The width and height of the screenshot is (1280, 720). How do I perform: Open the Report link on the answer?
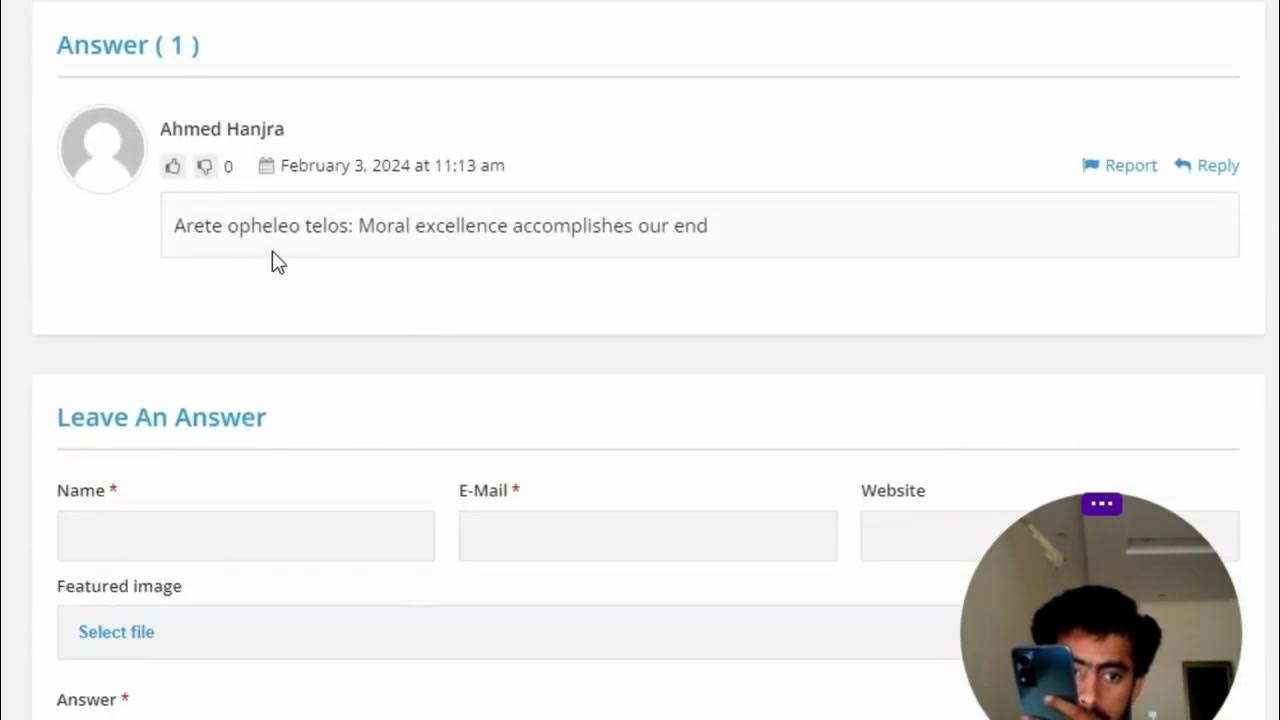[1119, 165]
